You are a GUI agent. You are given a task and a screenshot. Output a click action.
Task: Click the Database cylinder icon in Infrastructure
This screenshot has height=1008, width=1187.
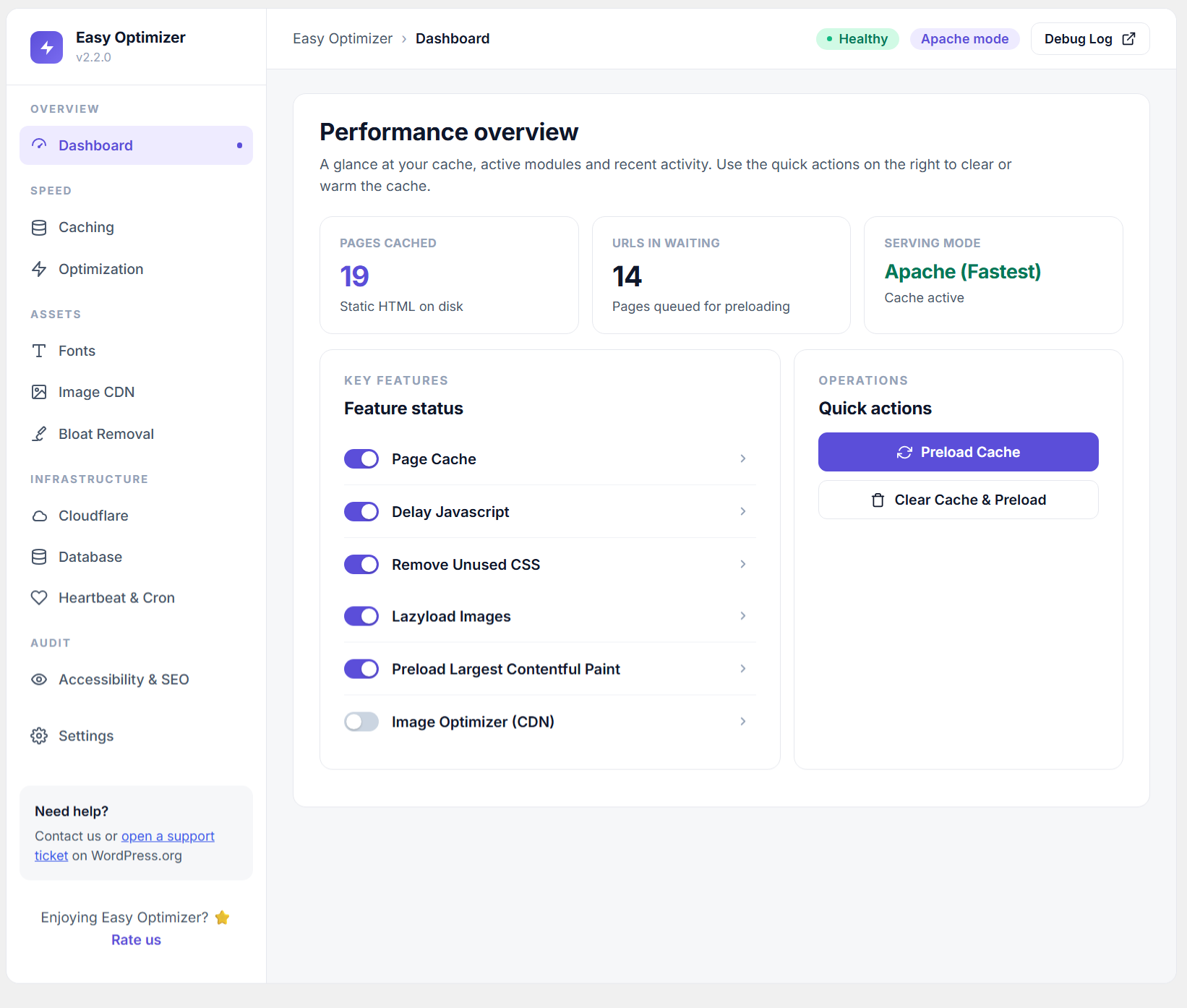click(39, 557)
